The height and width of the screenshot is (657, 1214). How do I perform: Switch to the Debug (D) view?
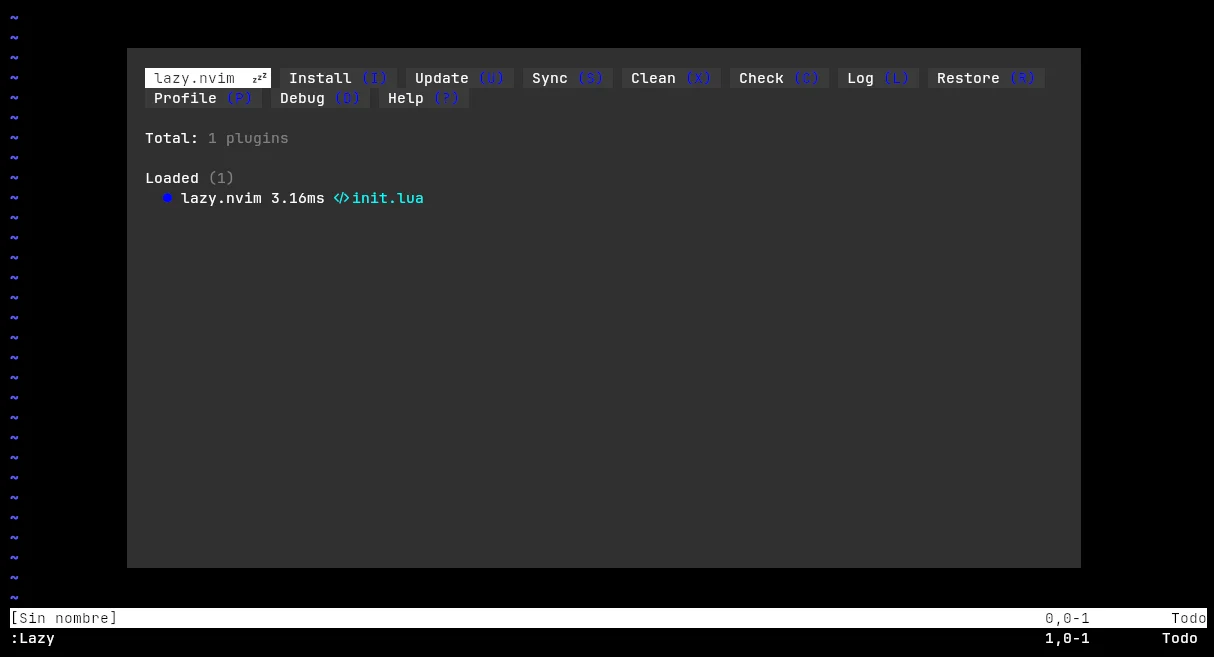(320, 98)
